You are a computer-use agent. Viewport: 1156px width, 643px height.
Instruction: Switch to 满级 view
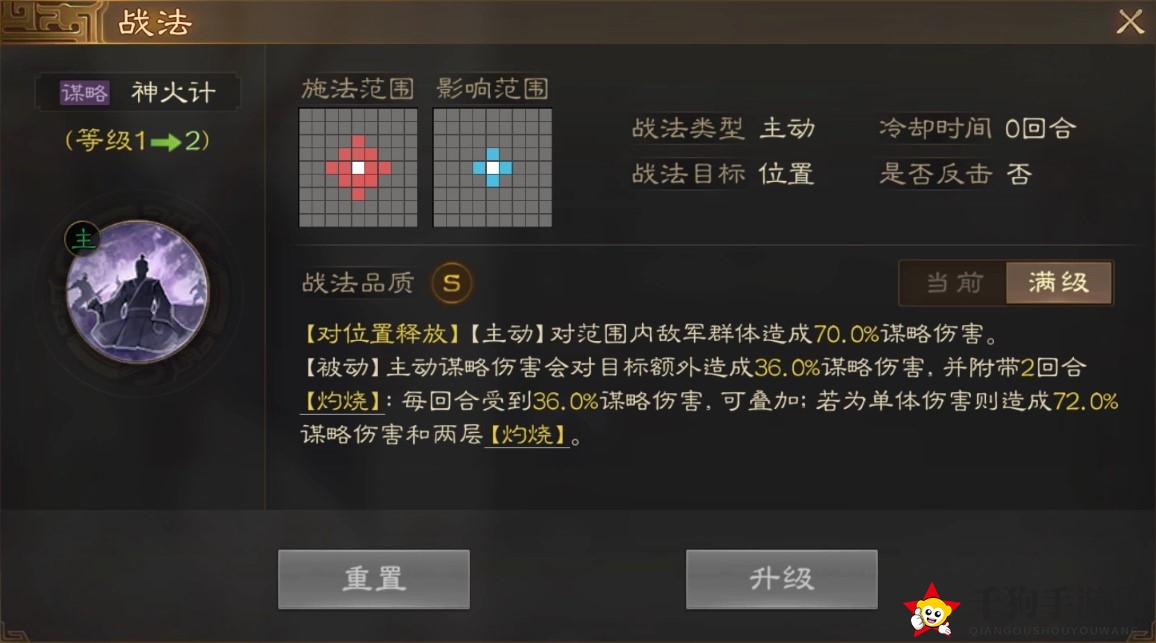pyautogui.click(x=1059, y=282)
